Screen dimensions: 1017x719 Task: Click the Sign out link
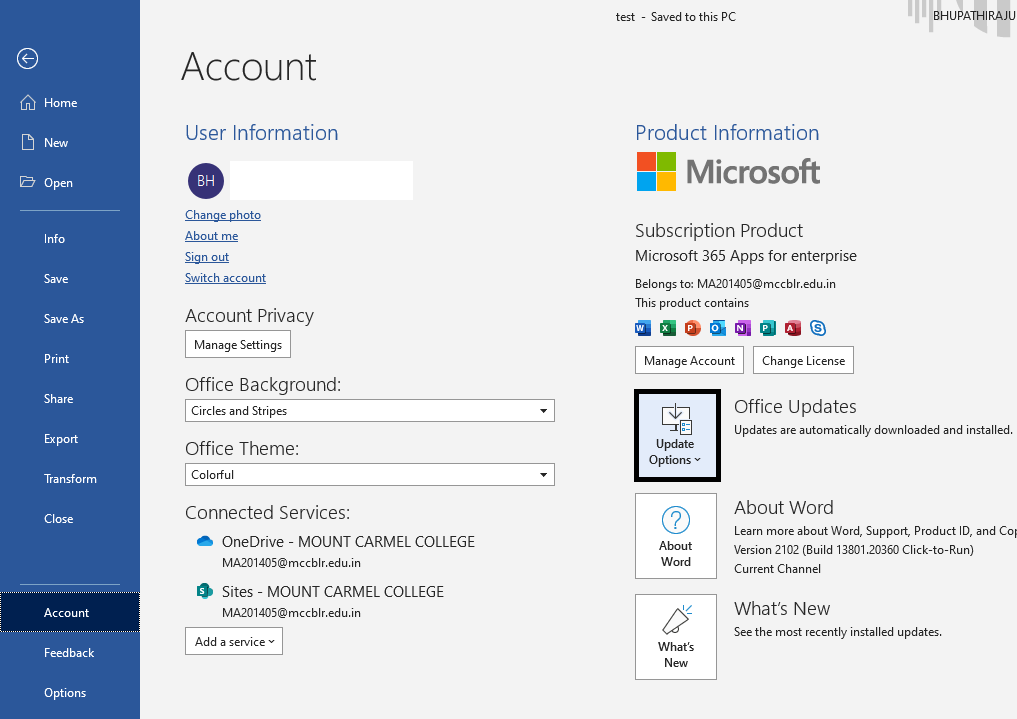(207, 257)
